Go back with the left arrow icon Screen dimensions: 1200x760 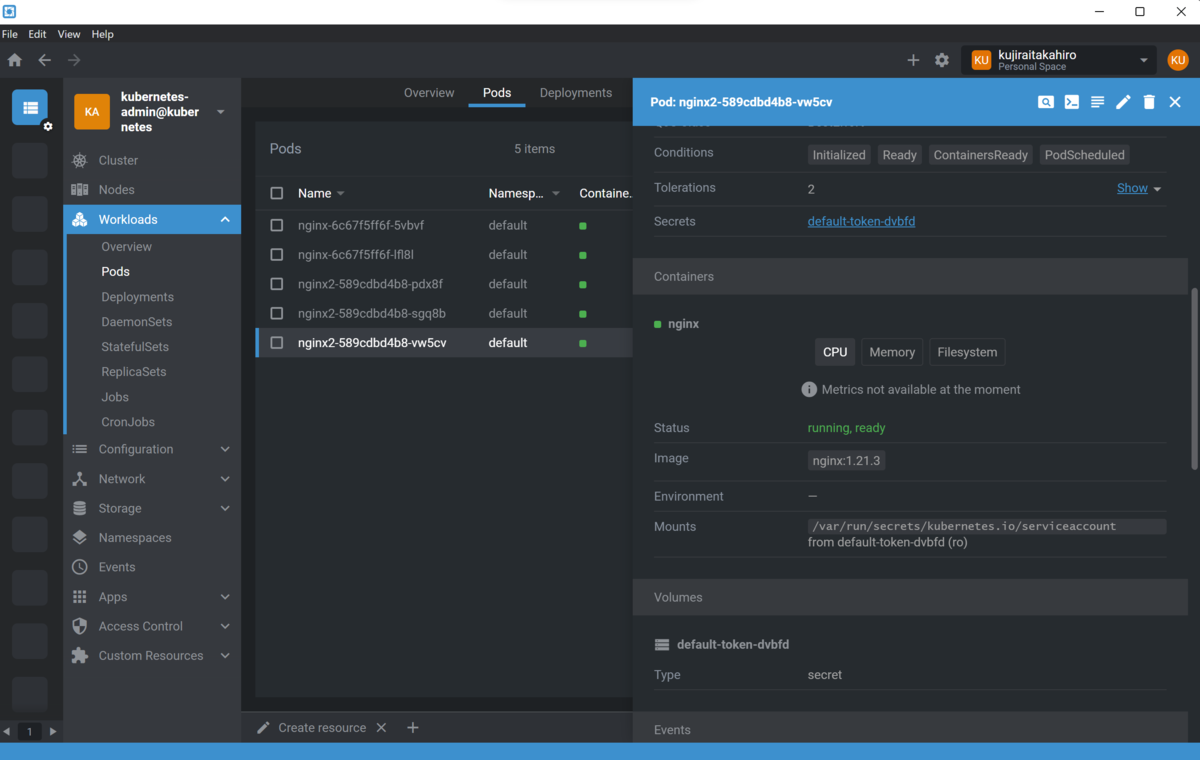coord(44,60)
